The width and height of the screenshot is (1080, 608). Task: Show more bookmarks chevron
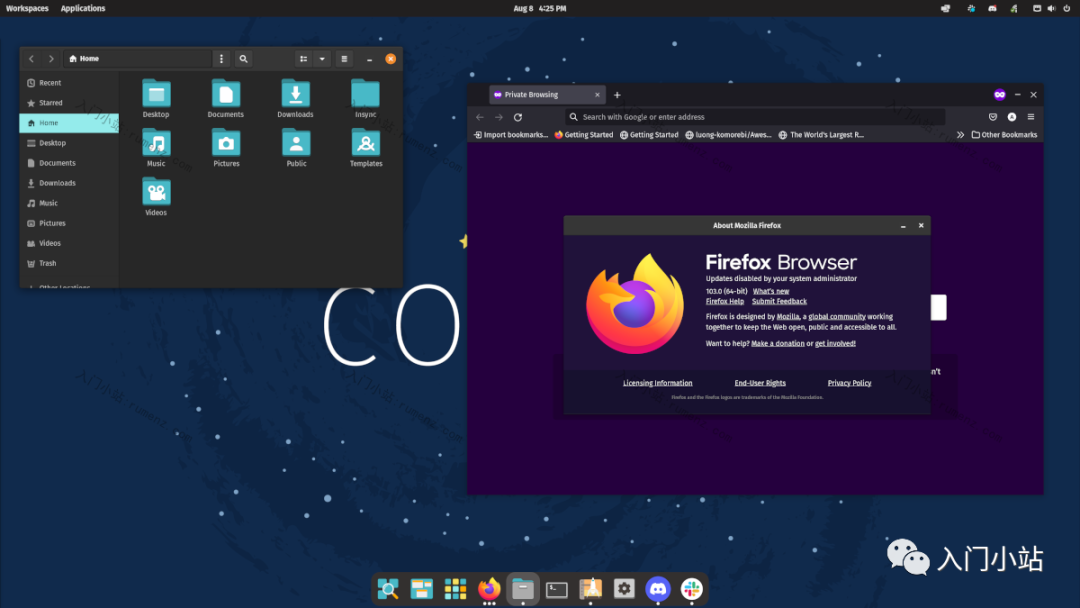click(x=960, y=135)
